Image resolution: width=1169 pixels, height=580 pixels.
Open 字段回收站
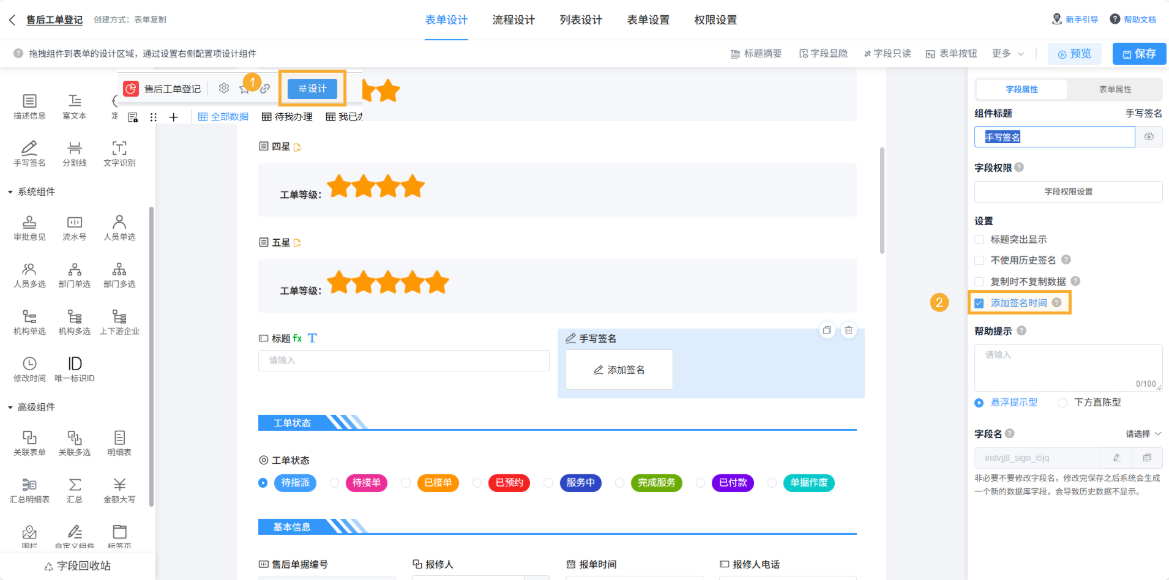tap(78, 566)
